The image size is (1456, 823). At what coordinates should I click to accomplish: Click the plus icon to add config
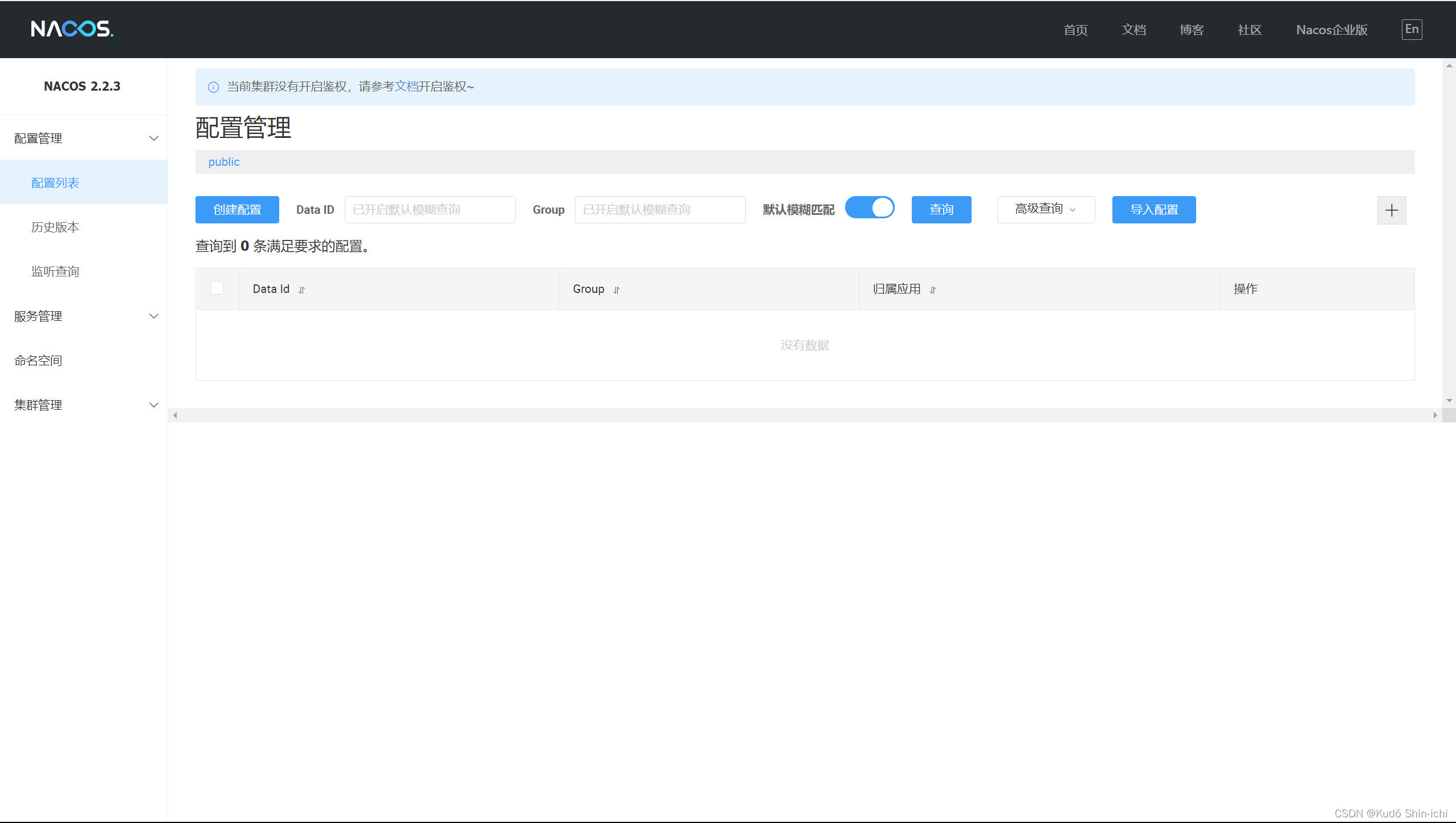click(x=1392, y=210)
